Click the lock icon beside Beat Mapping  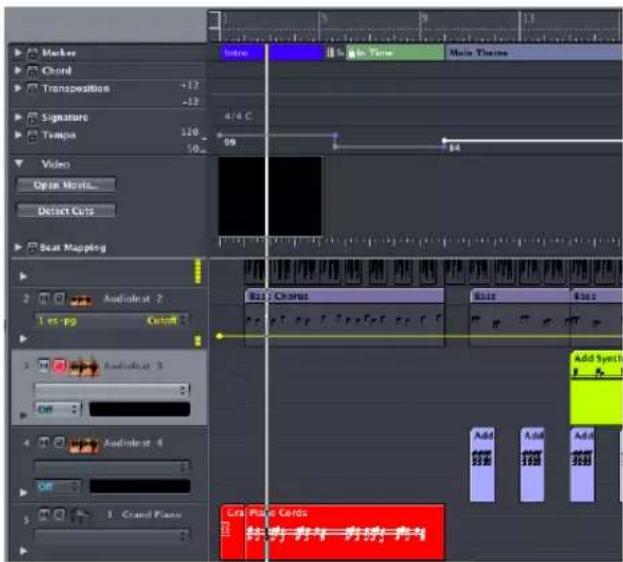[32, 248]
